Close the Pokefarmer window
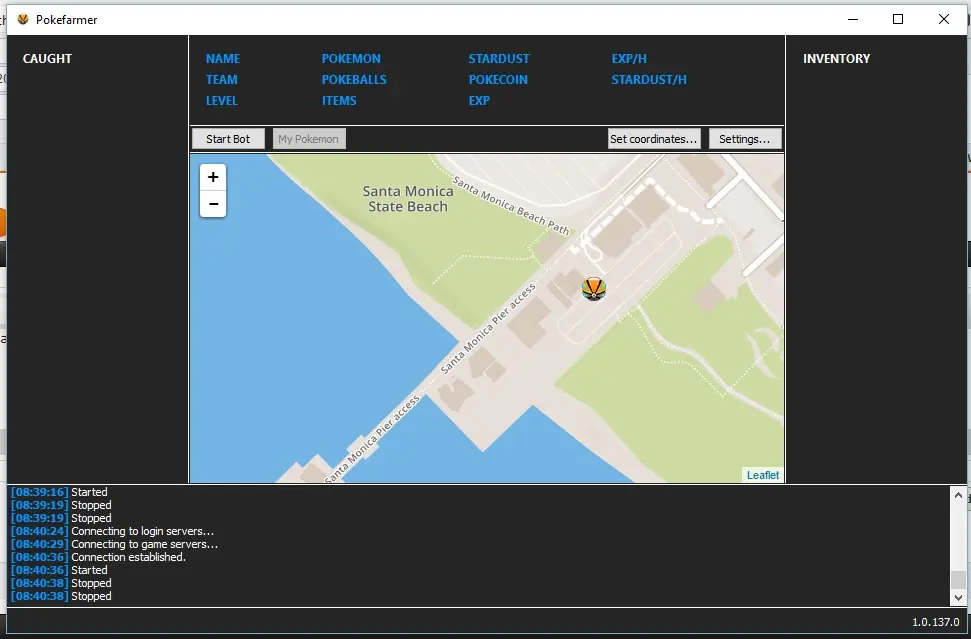The width and height of the screenshot is (971, 639). click(x=944, y=19)
